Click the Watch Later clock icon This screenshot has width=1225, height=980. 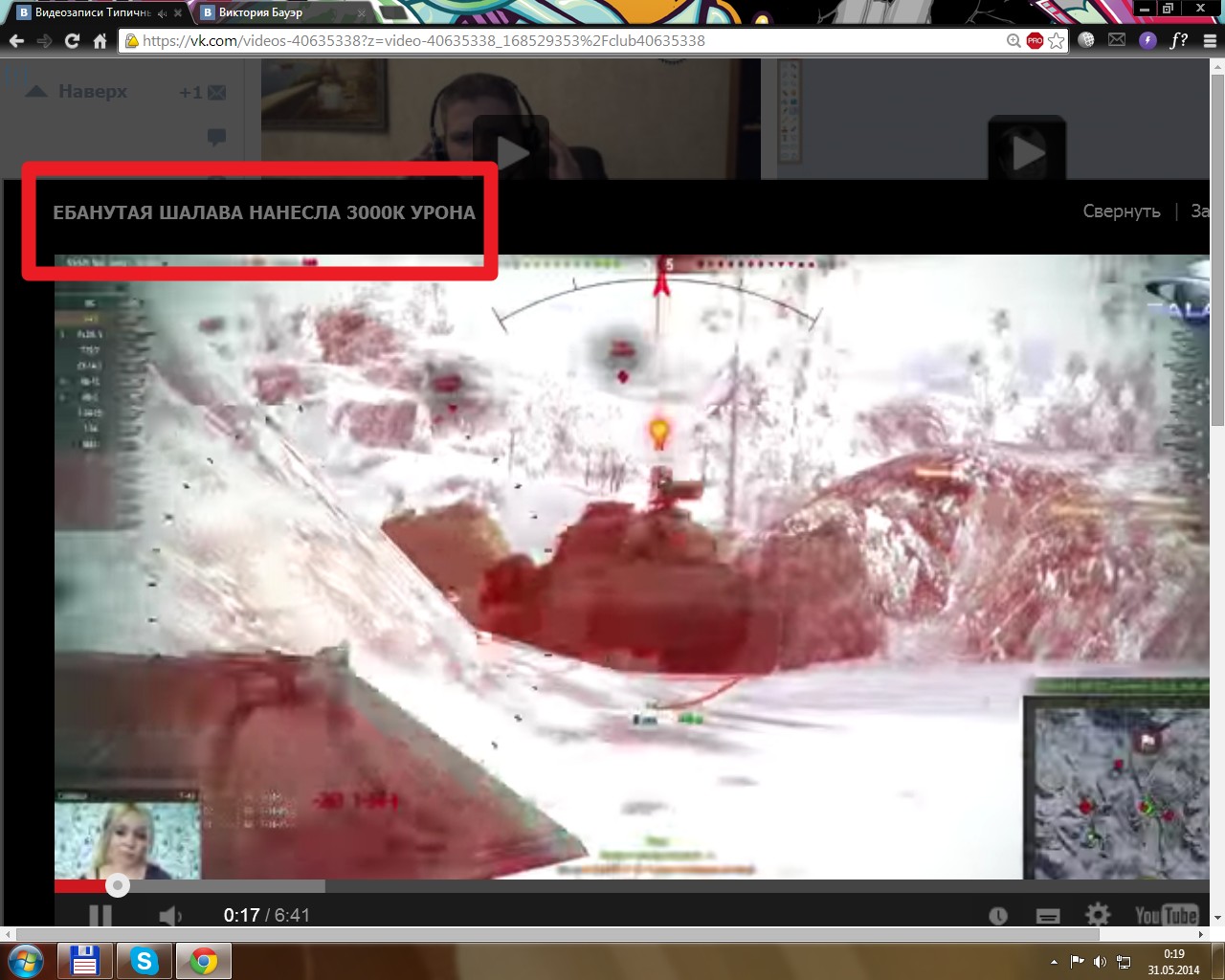(998, 916)
